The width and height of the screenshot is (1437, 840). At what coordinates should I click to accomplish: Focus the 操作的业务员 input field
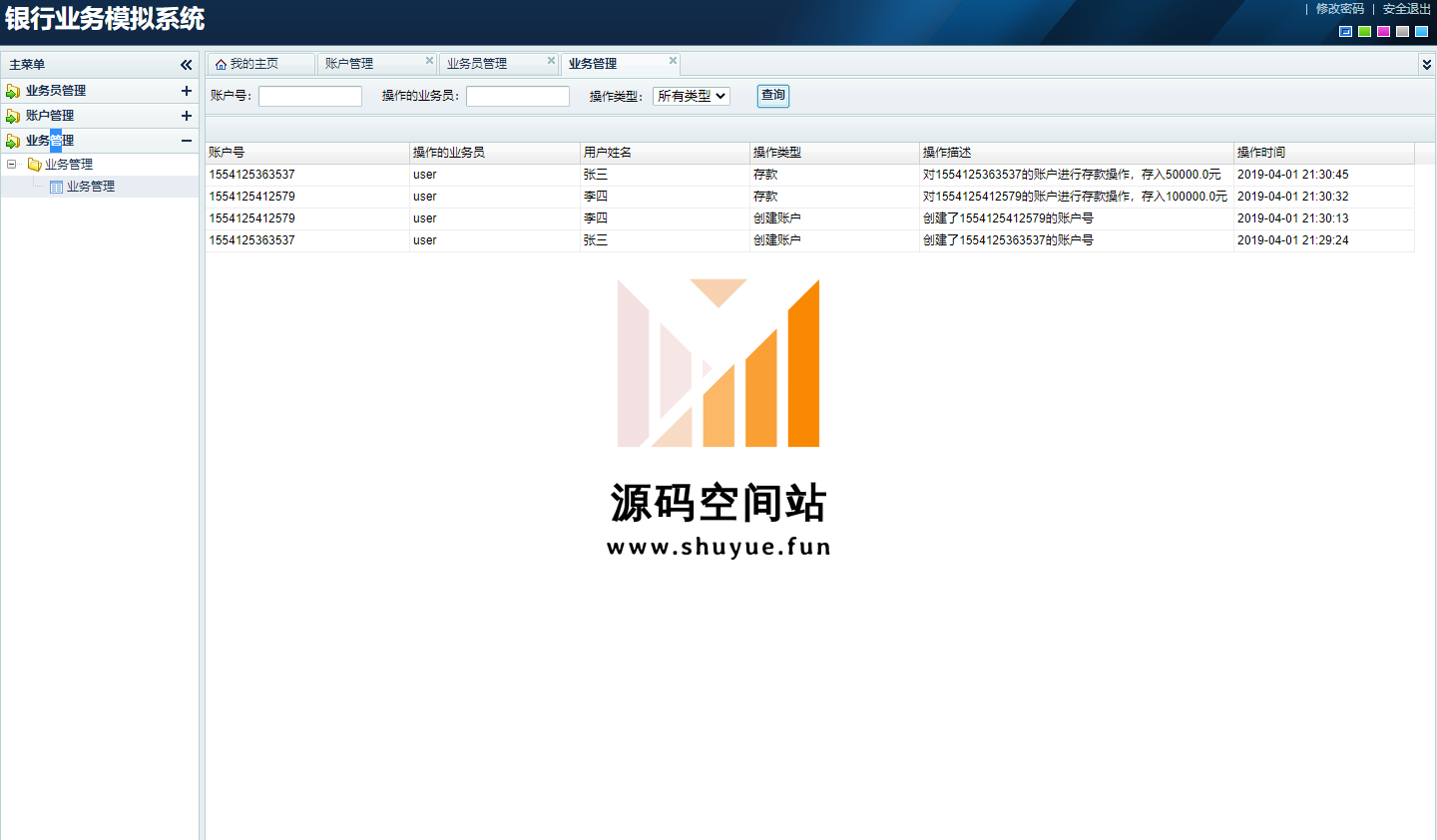click(x=518, y=96)
